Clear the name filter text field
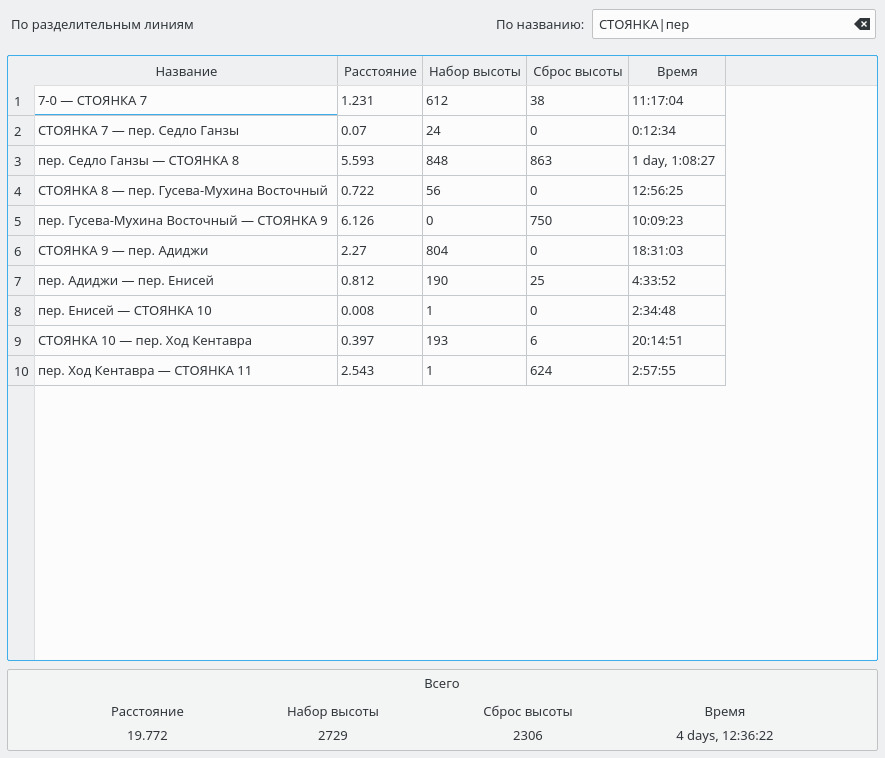Viewport: 885px width, 758px height. pyautogui.click(x=862, y=25)
